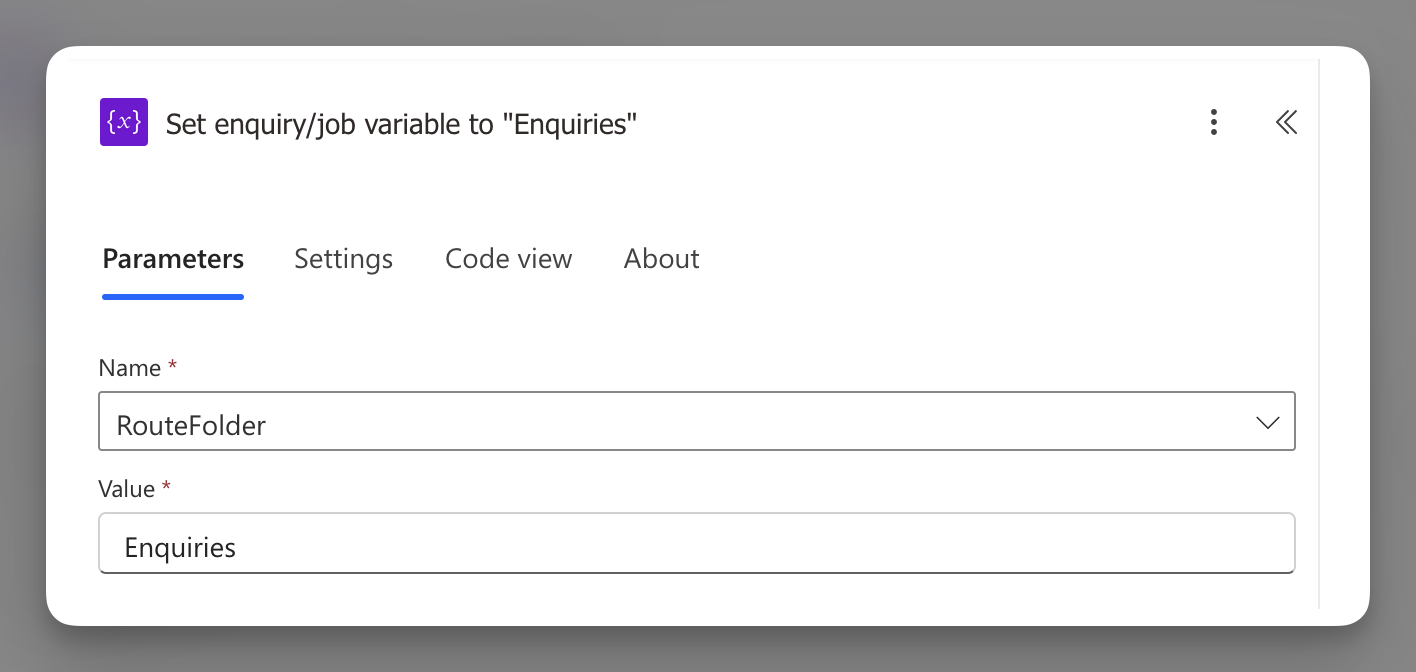Collapse the panel using double chevron

tap(1286, 122)
